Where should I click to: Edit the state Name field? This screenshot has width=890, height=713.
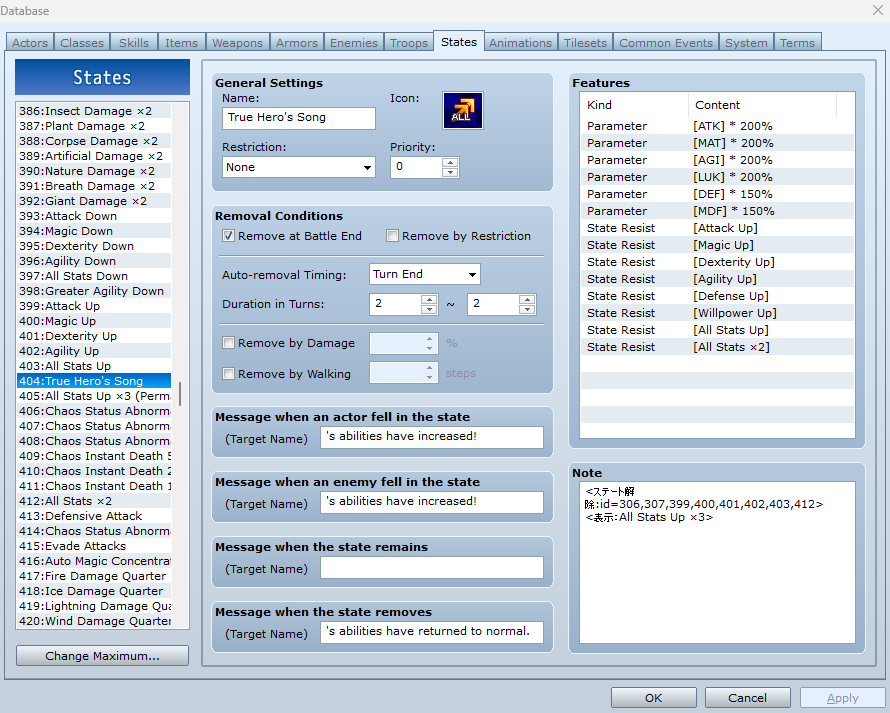pos(299,118)
